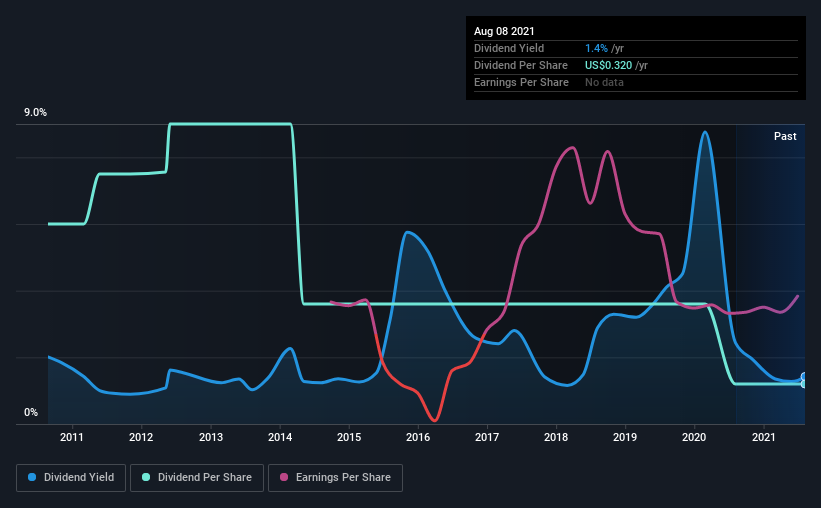The height and width of the screenshot is (508, 821).
Task: Select the 2014 x-axis year label
Action: point(280,437)
